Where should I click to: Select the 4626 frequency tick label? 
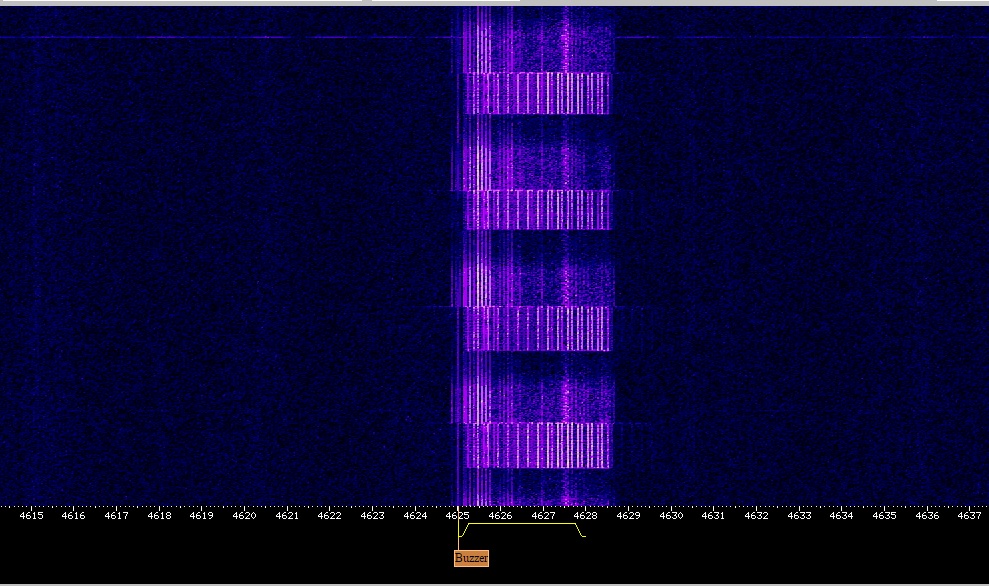[500, 516]
